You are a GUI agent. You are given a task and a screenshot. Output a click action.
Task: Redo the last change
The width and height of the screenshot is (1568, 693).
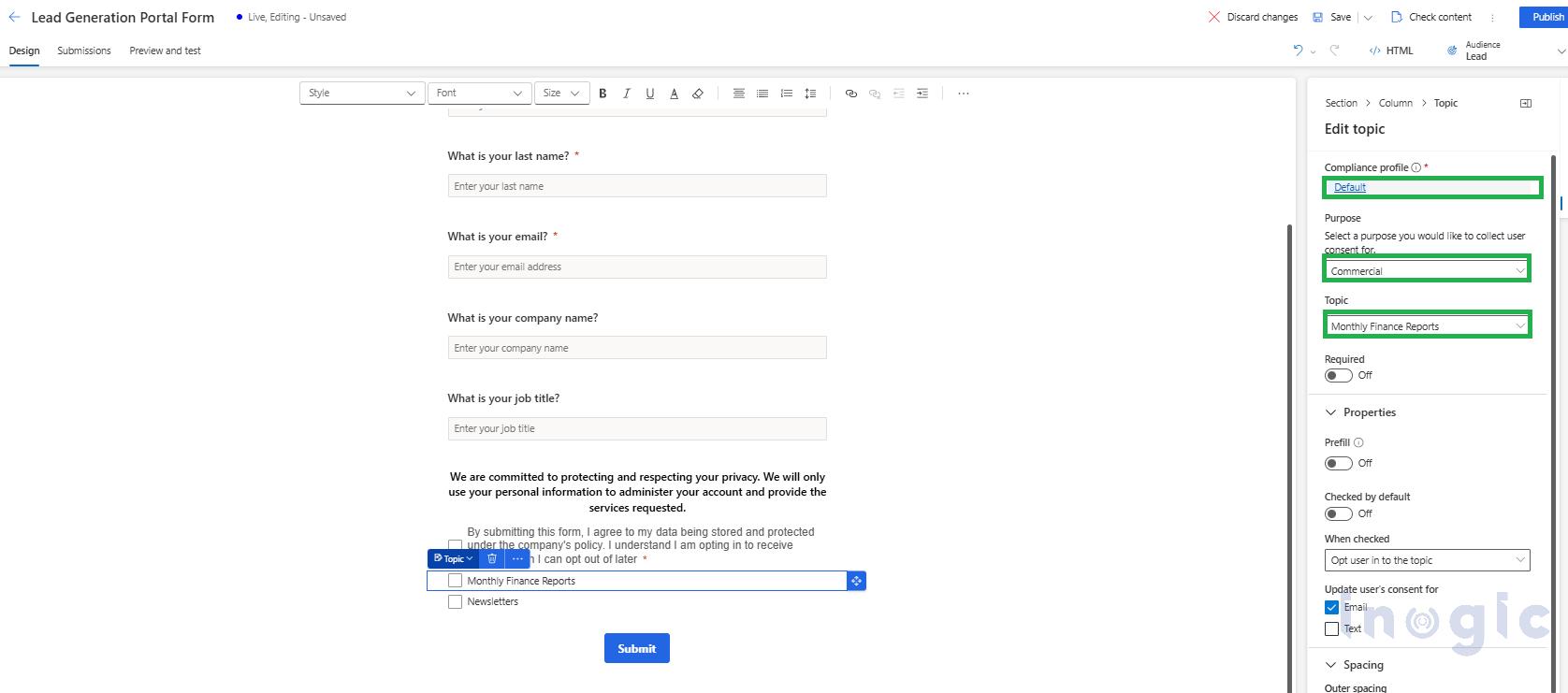pyautogui.click(x=1335, y=51)
